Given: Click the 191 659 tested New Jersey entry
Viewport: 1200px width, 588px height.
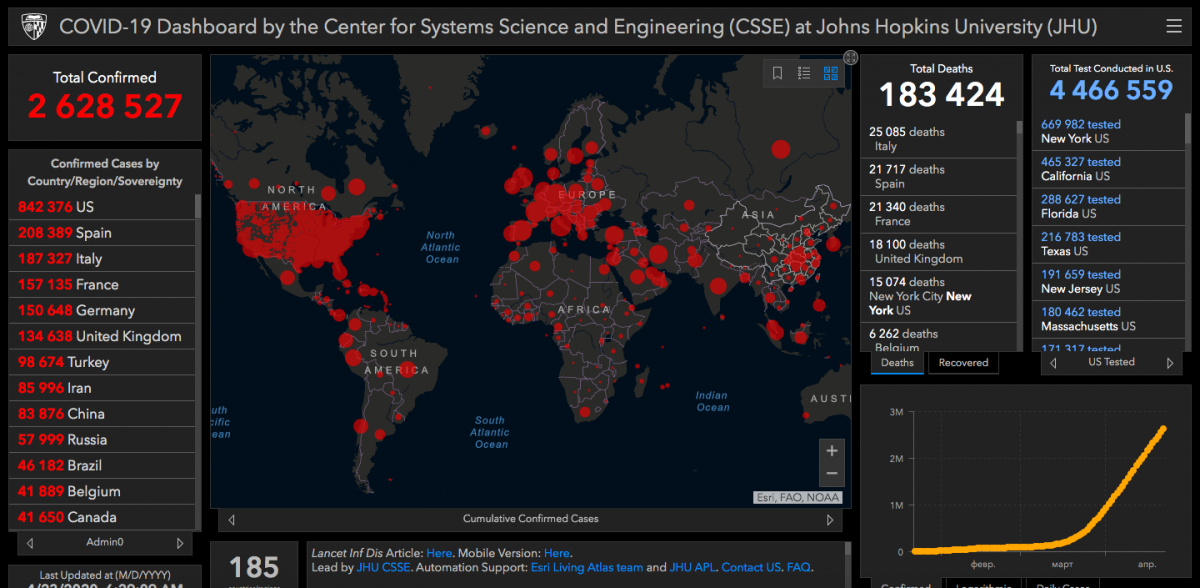Looking at the screenshot, I should point(1107,282).
